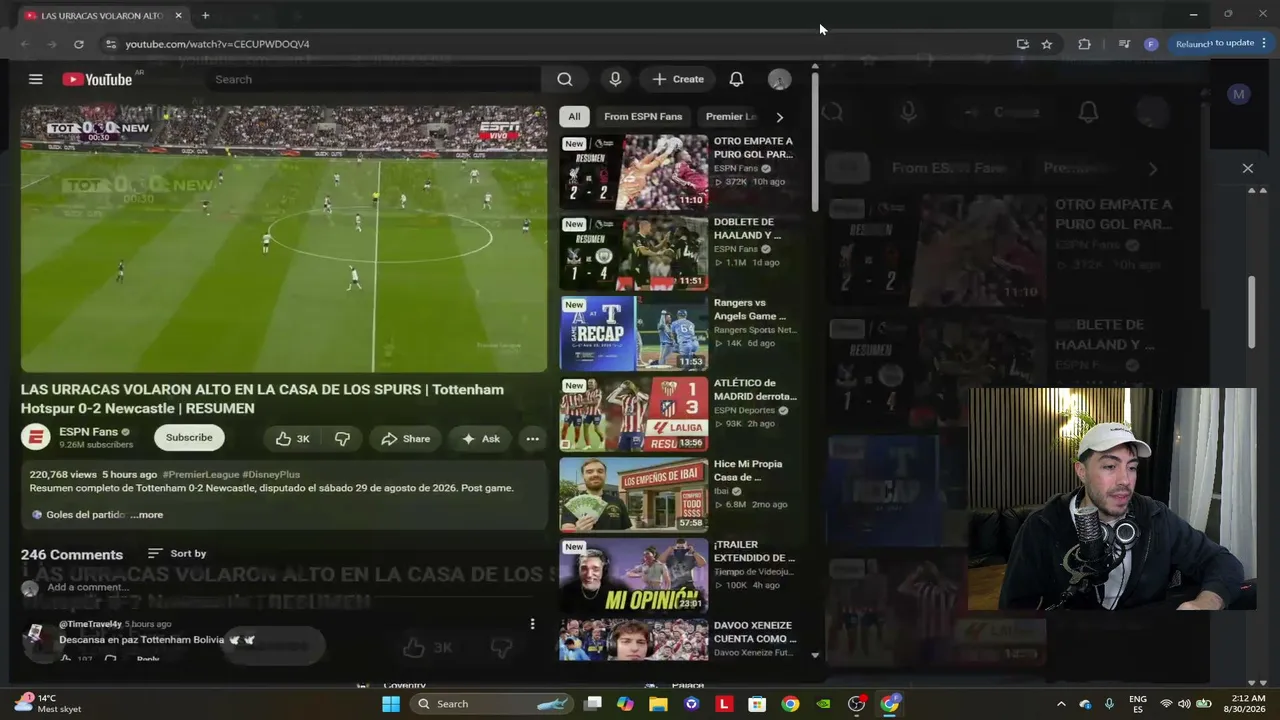
Task: Open the volume control in system tray
Action: pyautogui.click(x=1185, y=704)
